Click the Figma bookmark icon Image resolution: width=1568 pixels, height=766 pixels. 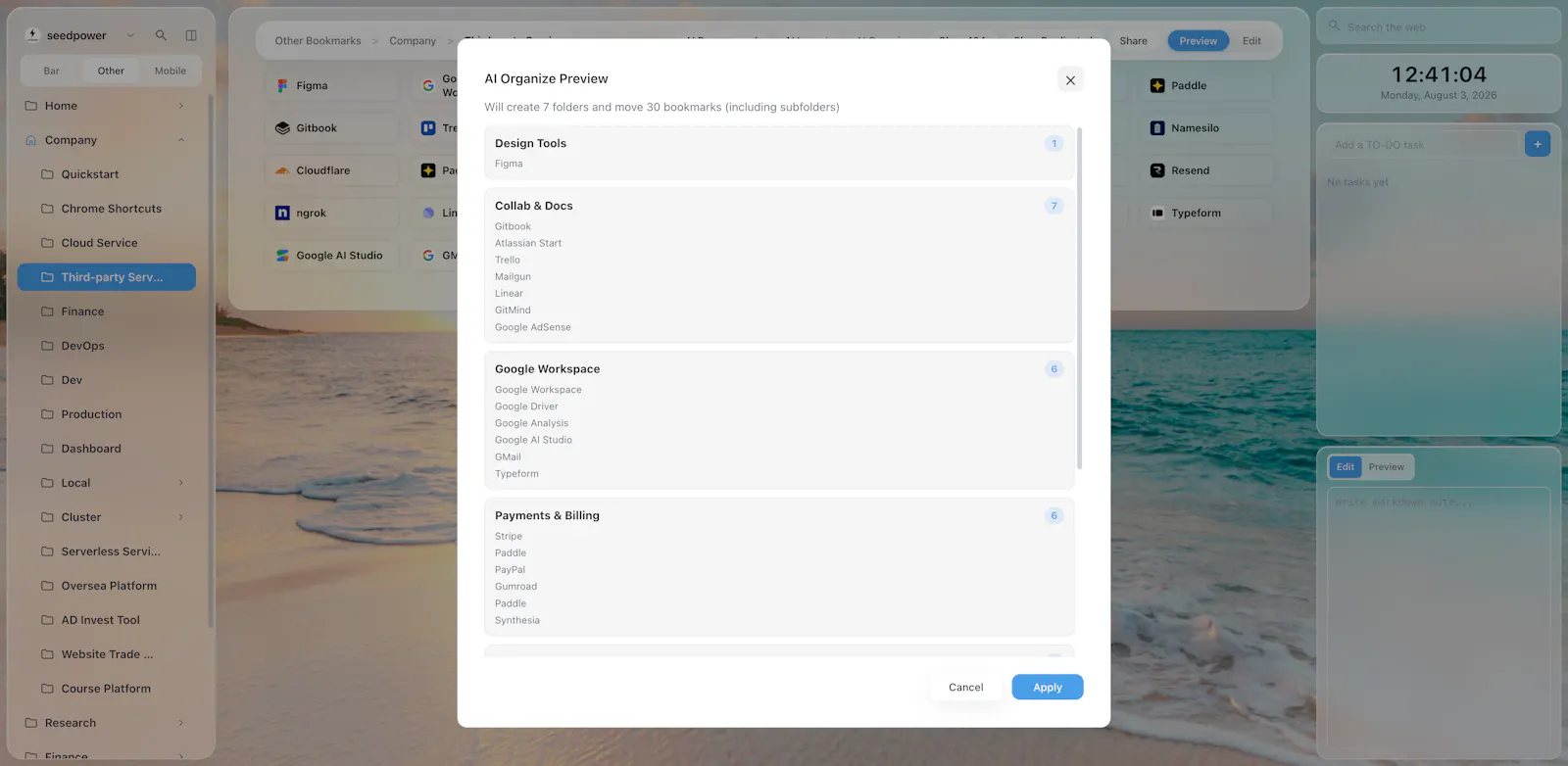tap(282, 86)
